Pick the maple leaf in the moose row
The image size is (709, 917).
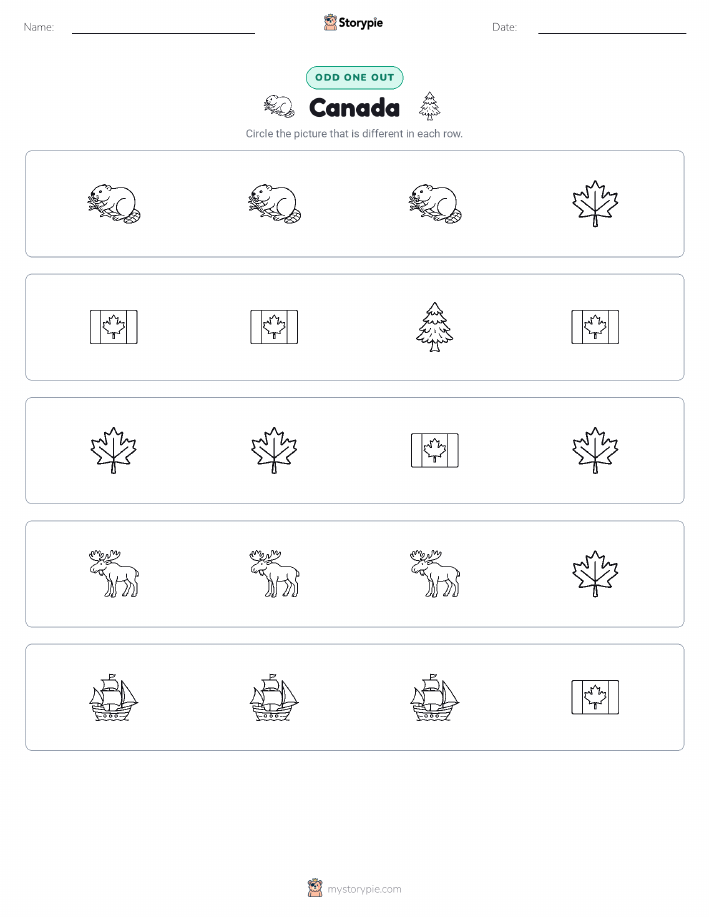[595, 574]
